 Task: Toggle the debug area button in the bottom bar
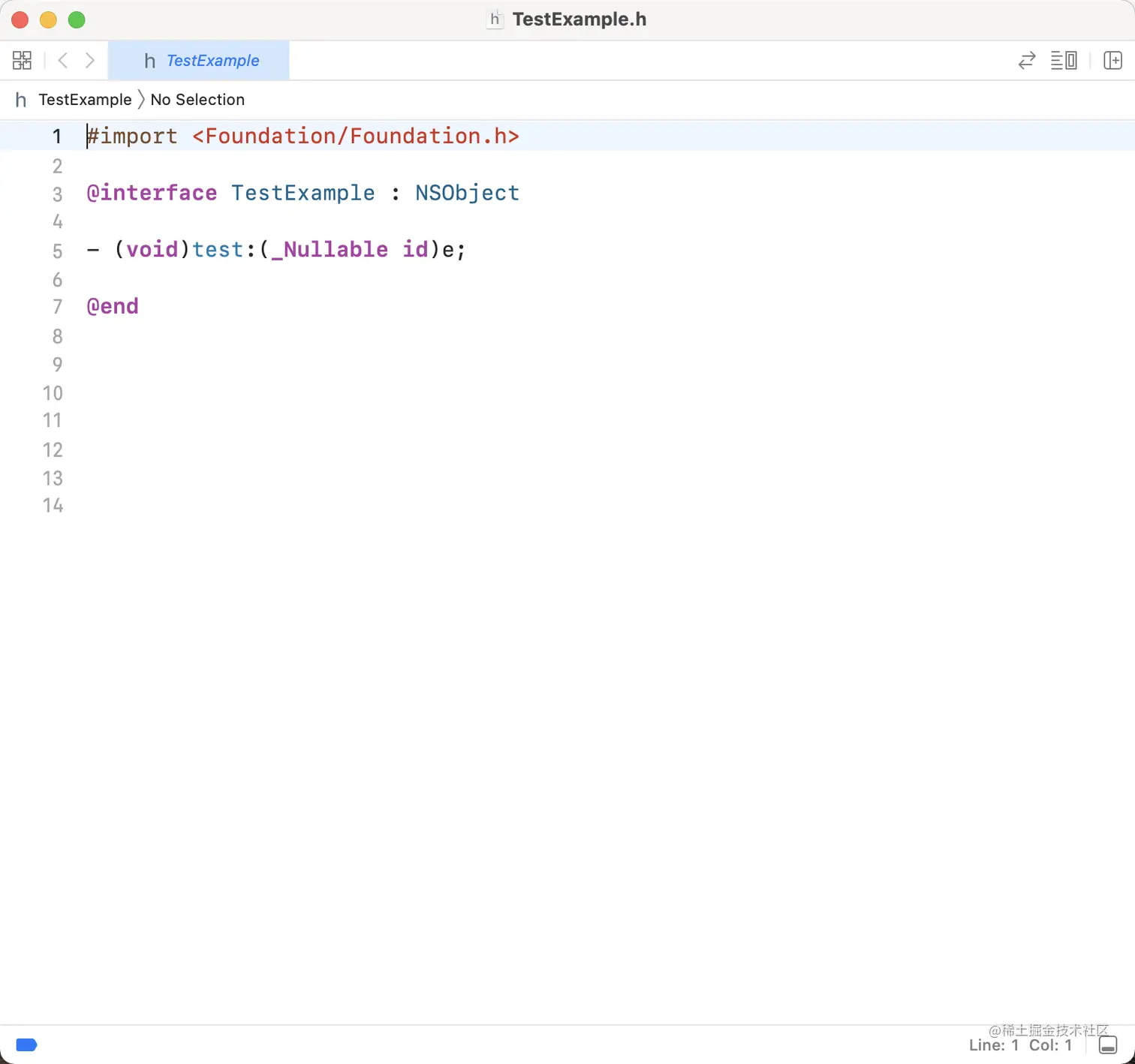coord(1108,1045)
